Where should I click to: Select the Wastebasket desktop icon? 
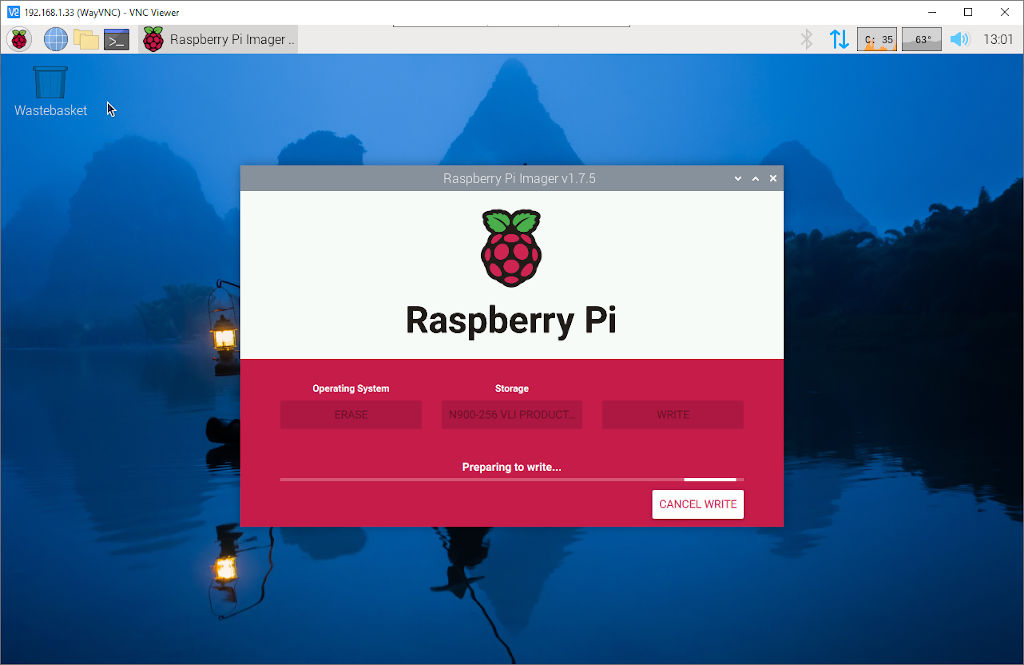click(50, 91)
